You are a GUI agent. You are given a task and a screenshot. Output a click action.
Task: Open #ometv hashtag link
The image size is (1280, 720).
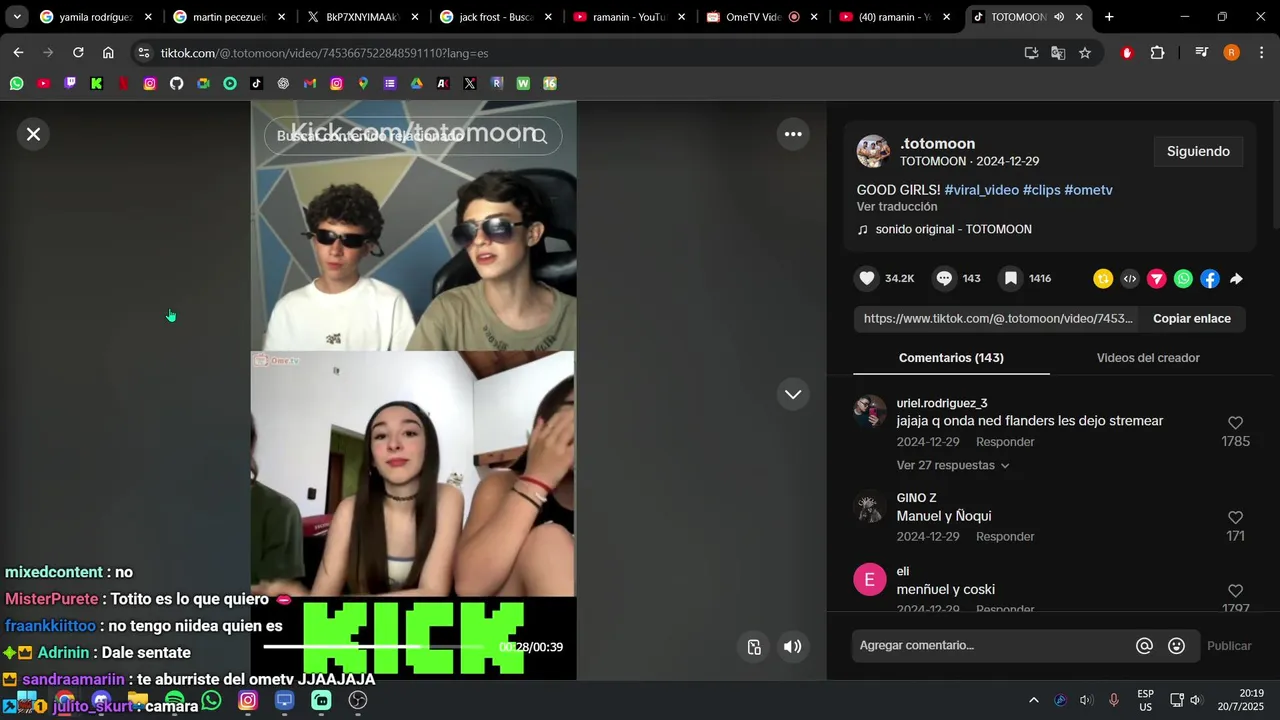tap(1088, 190)
